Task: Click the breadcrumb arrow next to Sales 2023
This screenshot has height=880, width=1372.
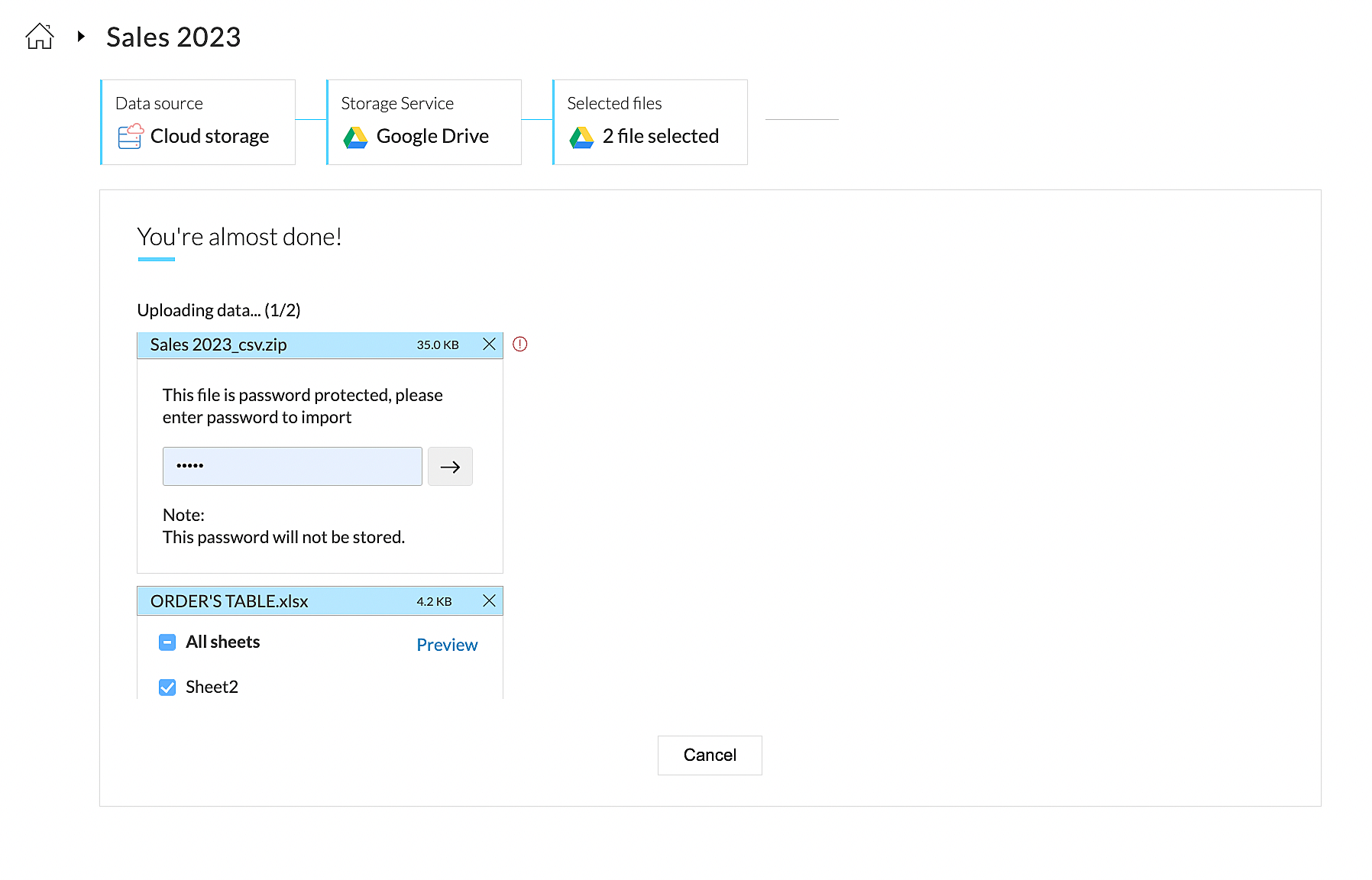Action: 81,36
